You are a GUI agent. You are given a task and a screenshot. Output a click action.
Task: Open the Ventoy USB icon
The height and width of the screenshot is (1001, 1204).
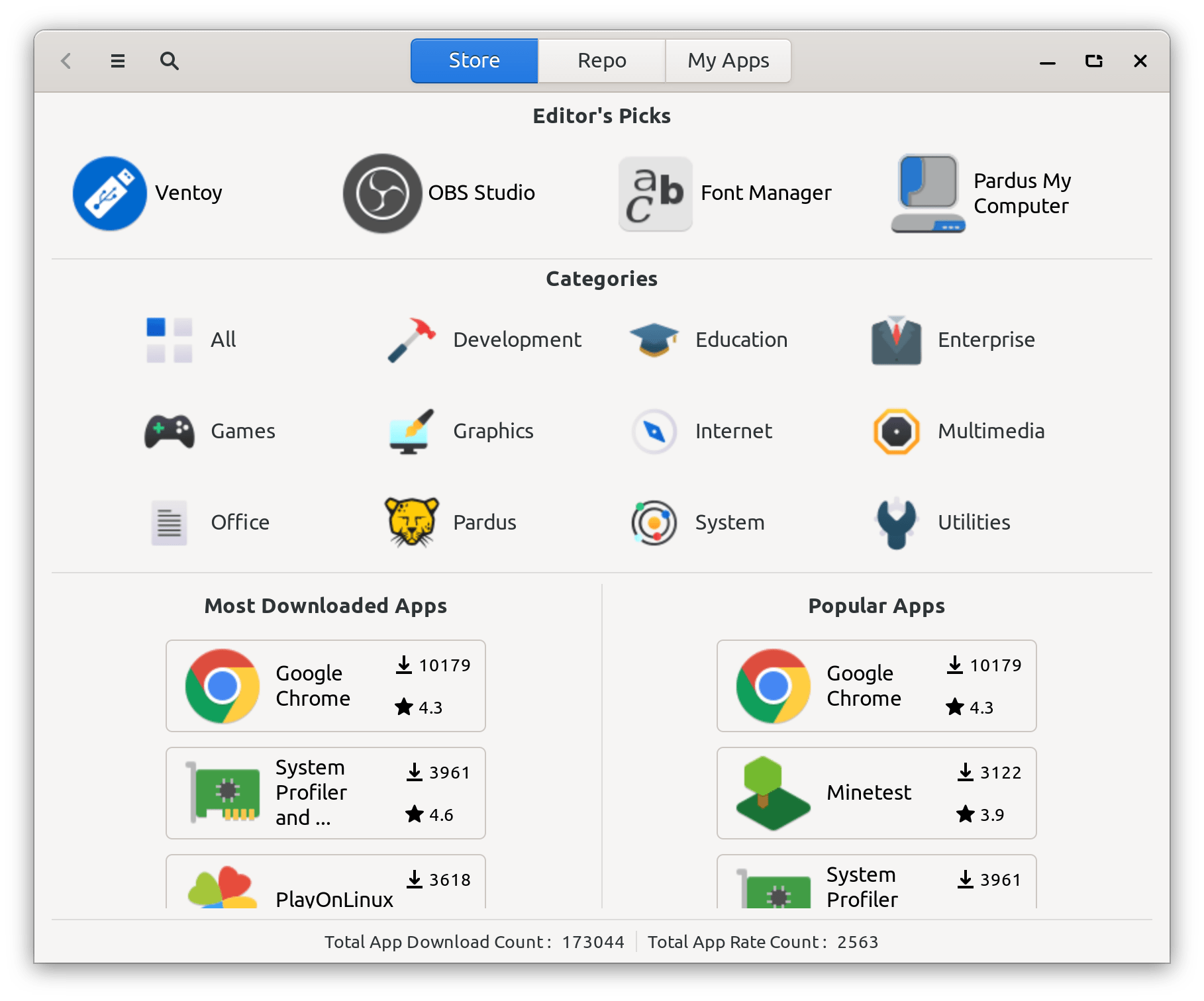pyautogui.click(x=110, y=193)
